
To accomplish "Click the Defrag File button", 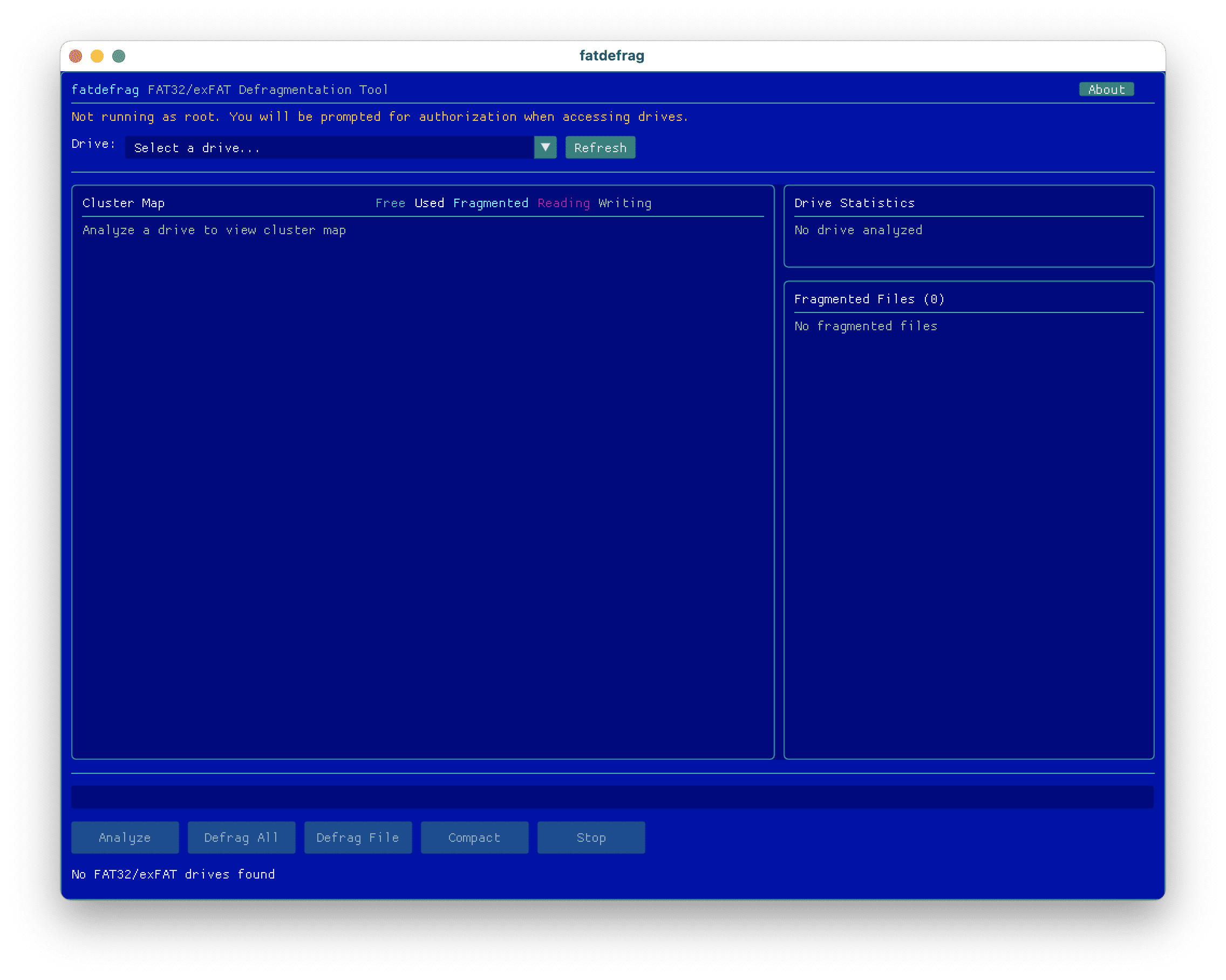I will click(x=358, y=837).
